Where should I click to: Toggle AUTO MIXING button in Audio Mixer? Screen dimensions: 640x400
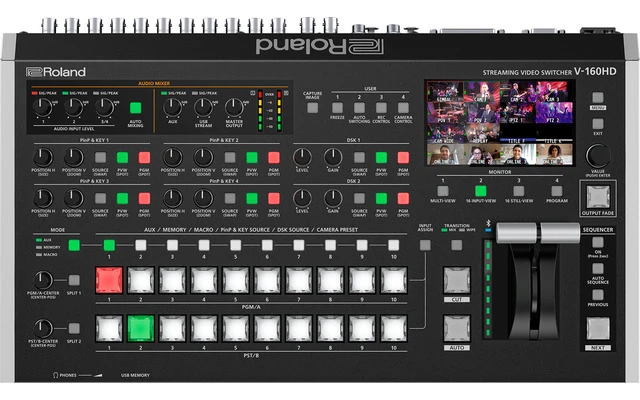click(136, 108)
